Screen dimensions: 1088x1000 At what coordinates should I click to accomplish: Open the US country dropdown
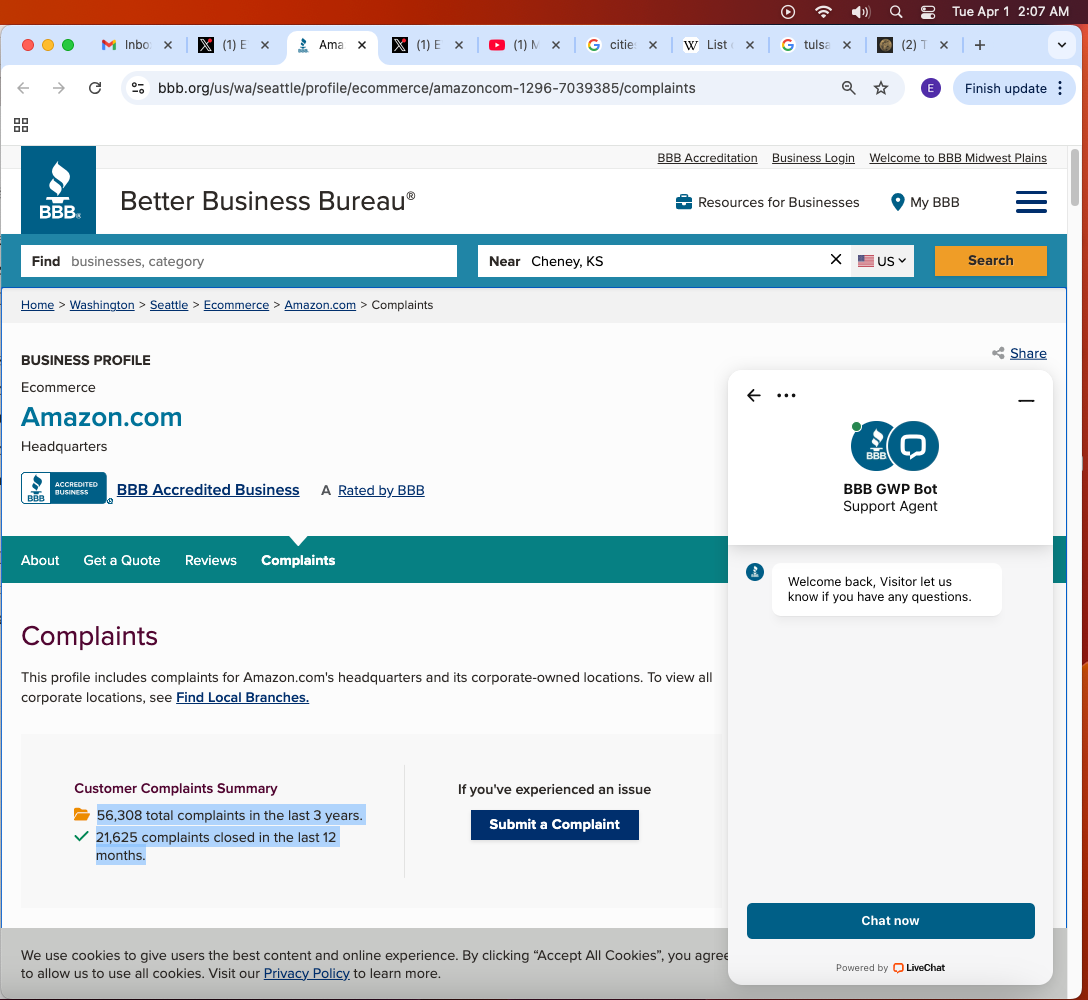pyautogui.click(x=882, y=261)
